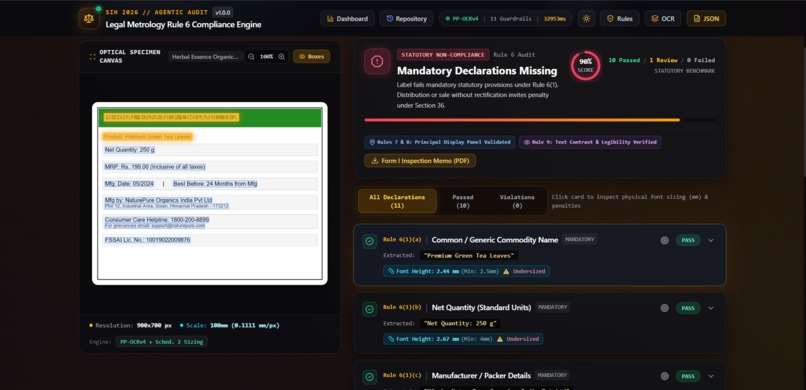The image size is (806, 390).
Task: Click the compliance progress bar
Action: tap(539, 120)
